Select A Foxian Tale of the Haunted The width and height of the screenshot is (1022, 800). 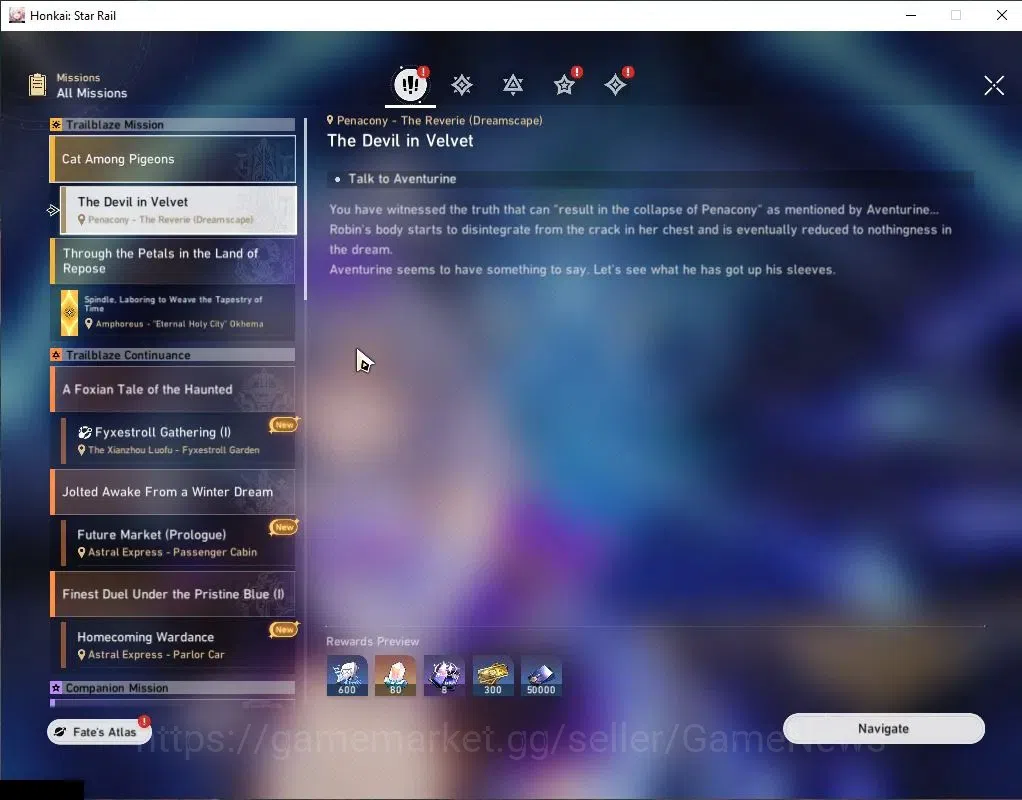173,389
